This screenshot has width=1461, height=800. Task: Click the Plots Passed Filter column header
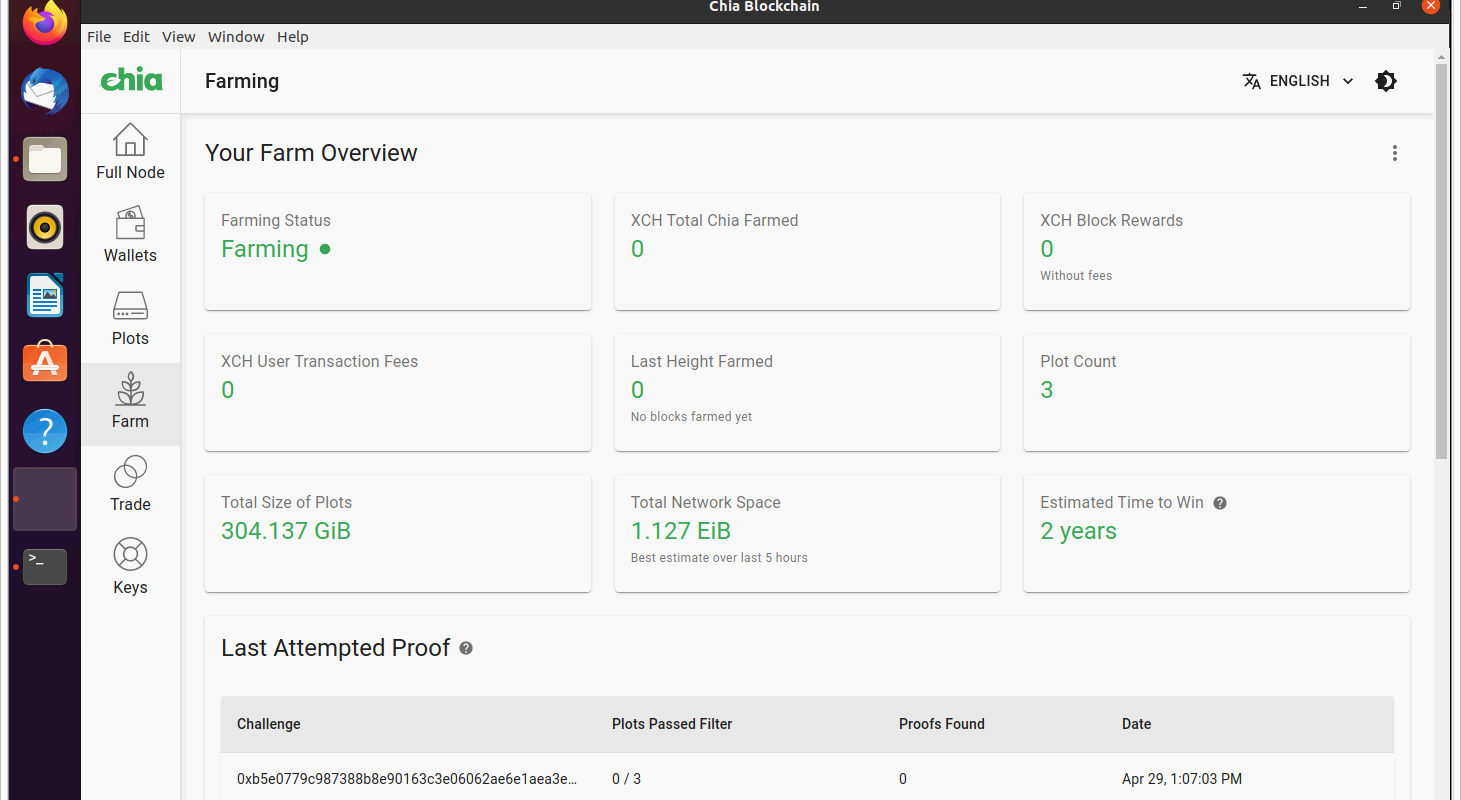(x=672, y=724)
